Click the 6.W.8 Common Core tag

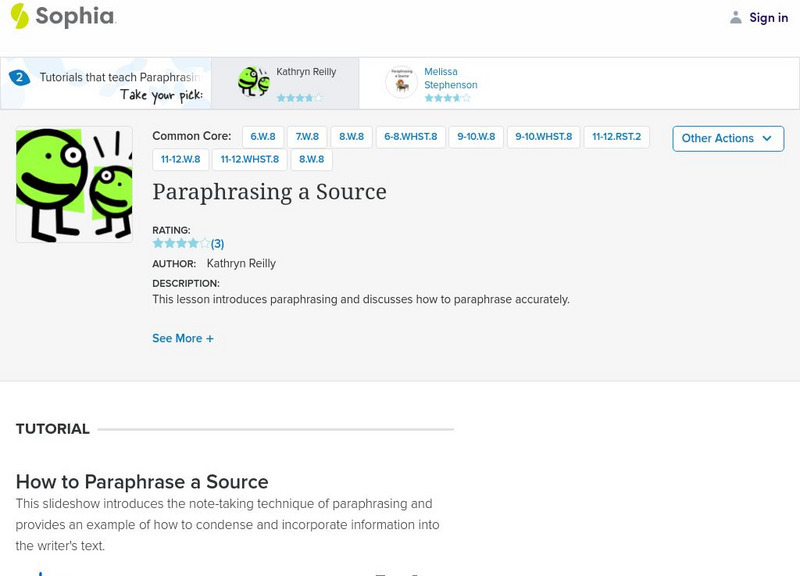coord(262,137)
